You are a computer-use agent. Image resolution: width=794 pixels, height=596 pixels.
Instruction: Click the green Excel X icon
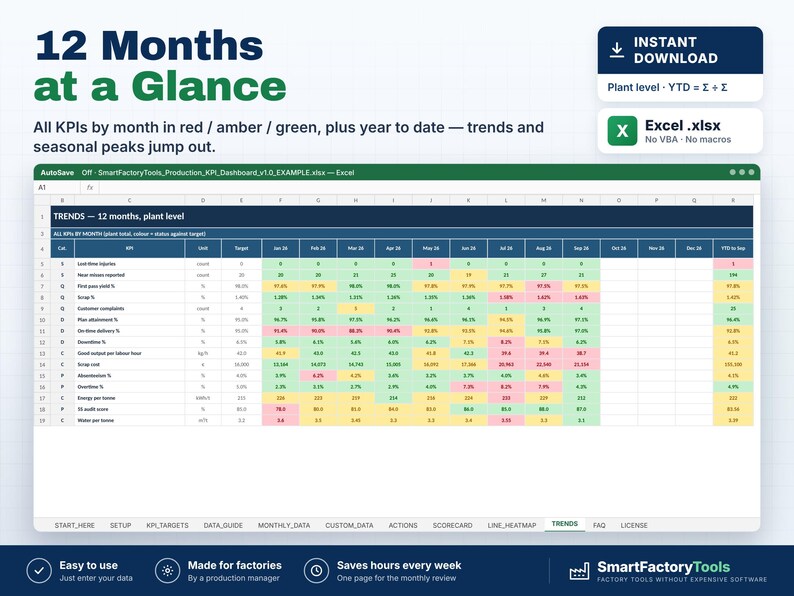point(622,131)
